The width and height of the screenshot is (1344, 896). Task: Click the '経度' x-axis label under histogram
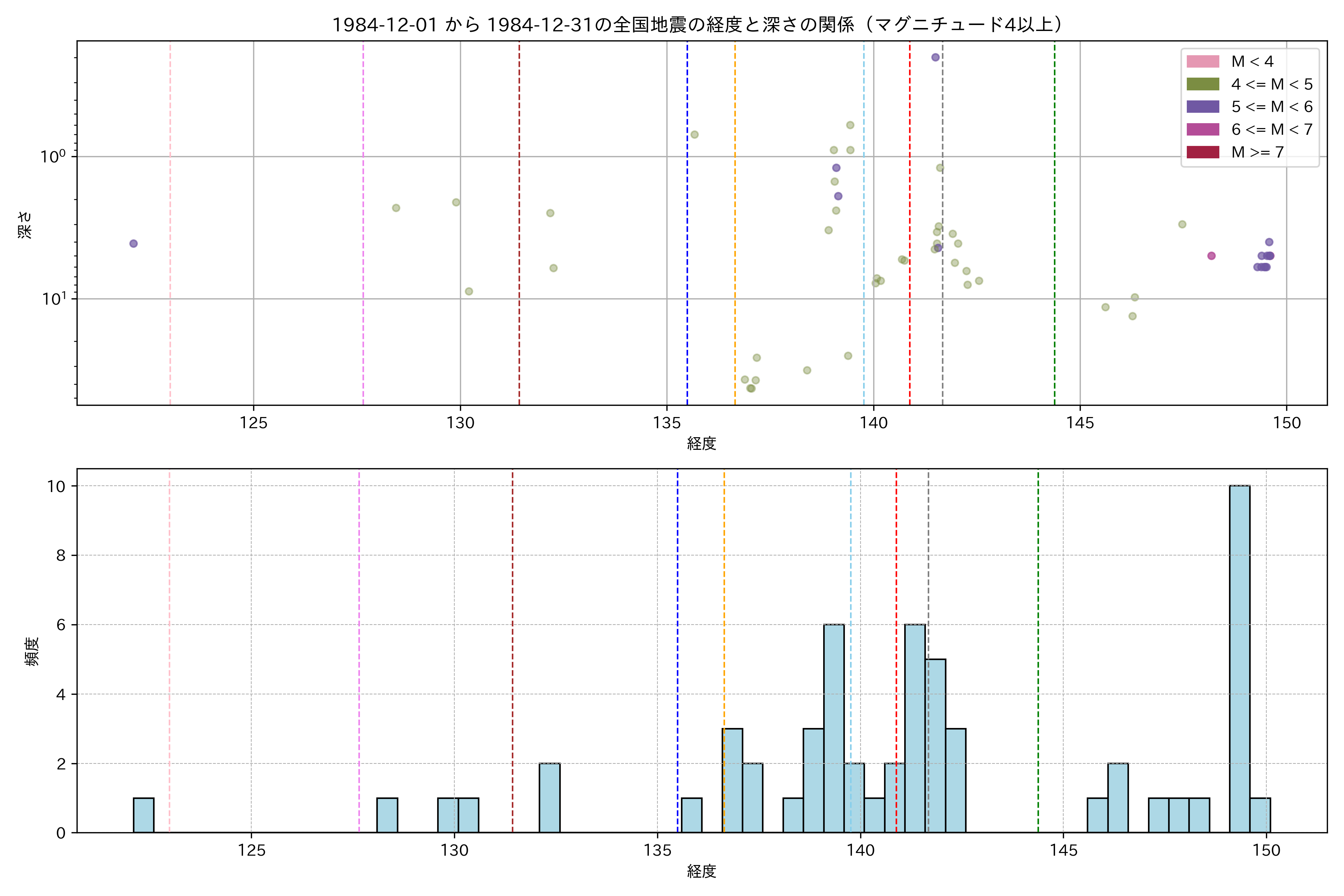701,871
